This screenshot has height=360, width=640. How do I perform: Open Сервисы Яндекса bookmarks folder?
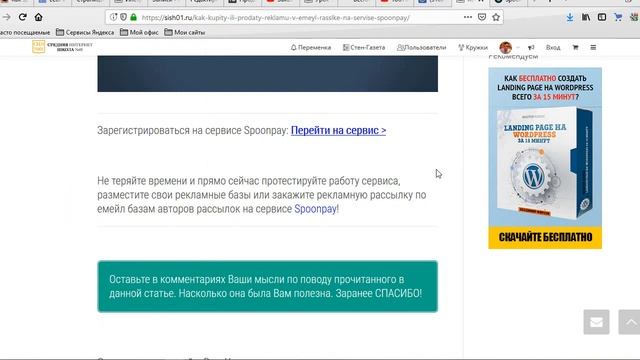(85, 32)
